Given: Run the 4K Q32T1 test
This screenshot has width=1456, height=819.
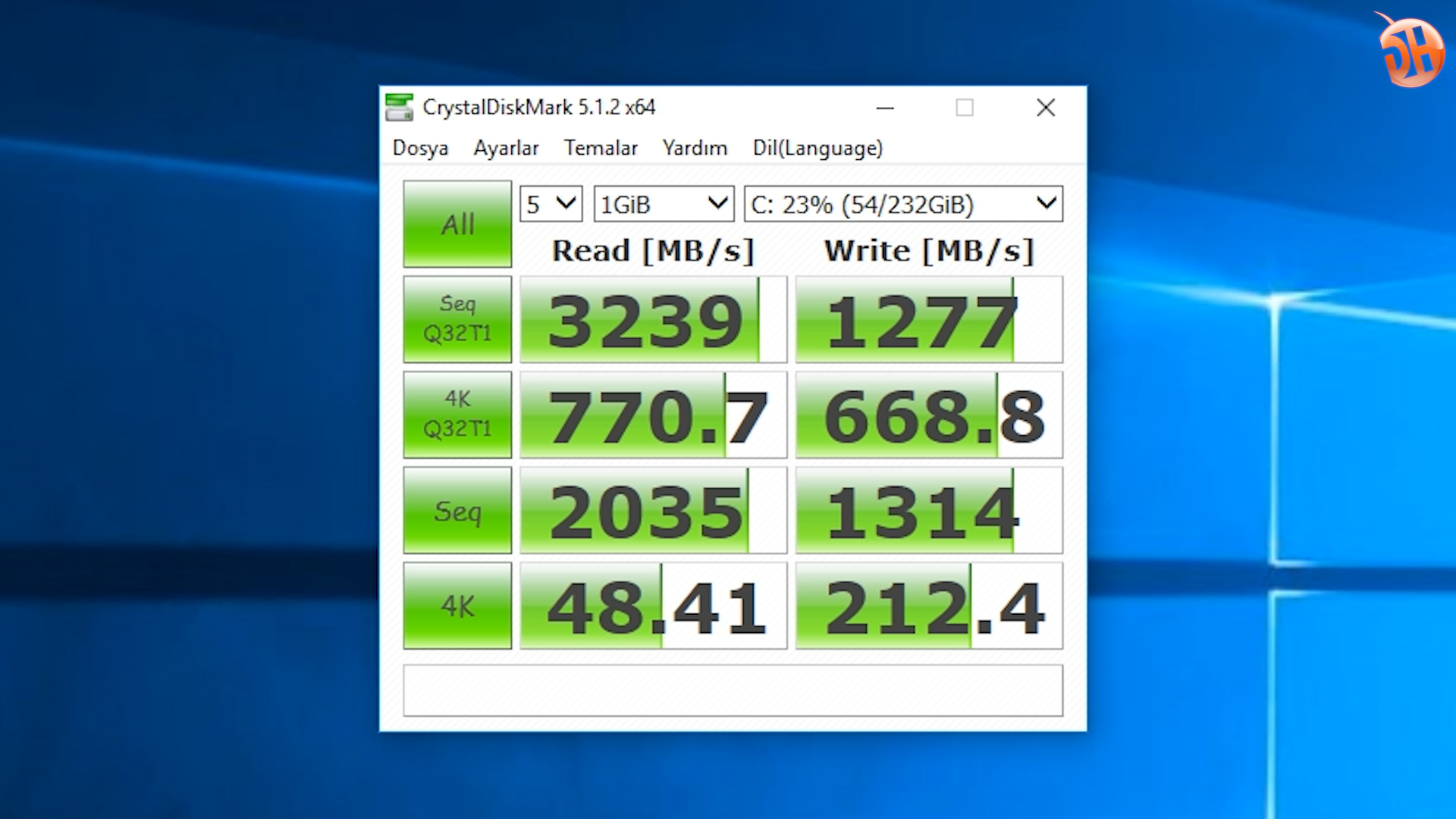Looking at the screenshot, I should [x=457, y=415].
